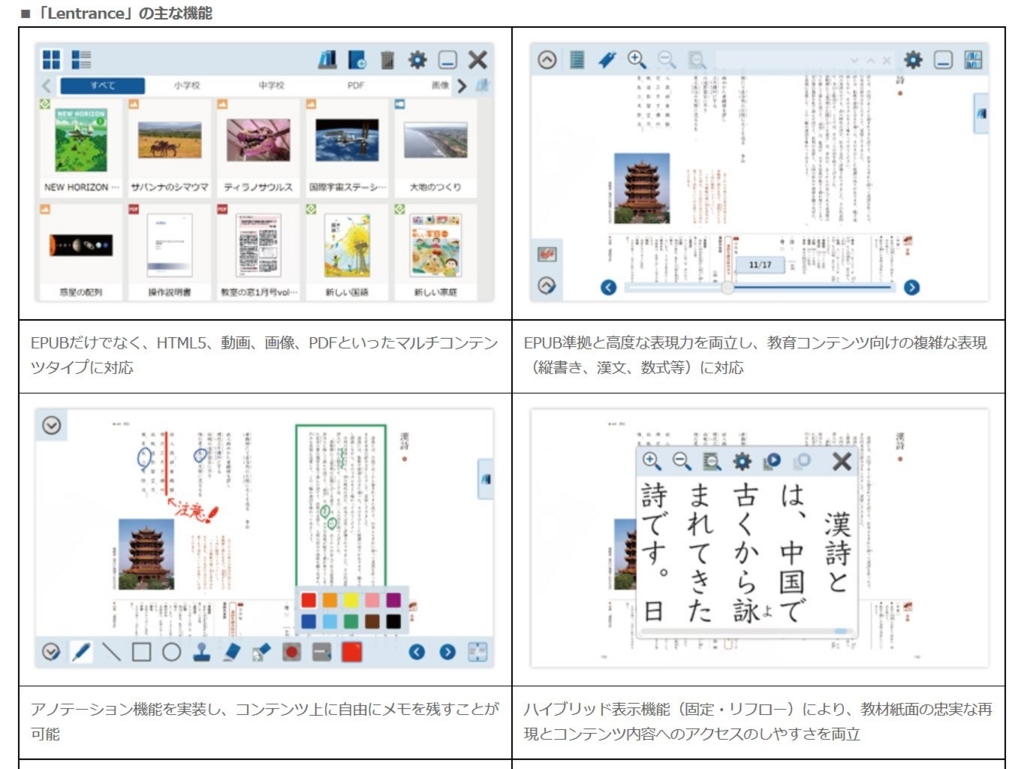
Task: Switch bookshelf to grid view
Action: click(51, 60)
